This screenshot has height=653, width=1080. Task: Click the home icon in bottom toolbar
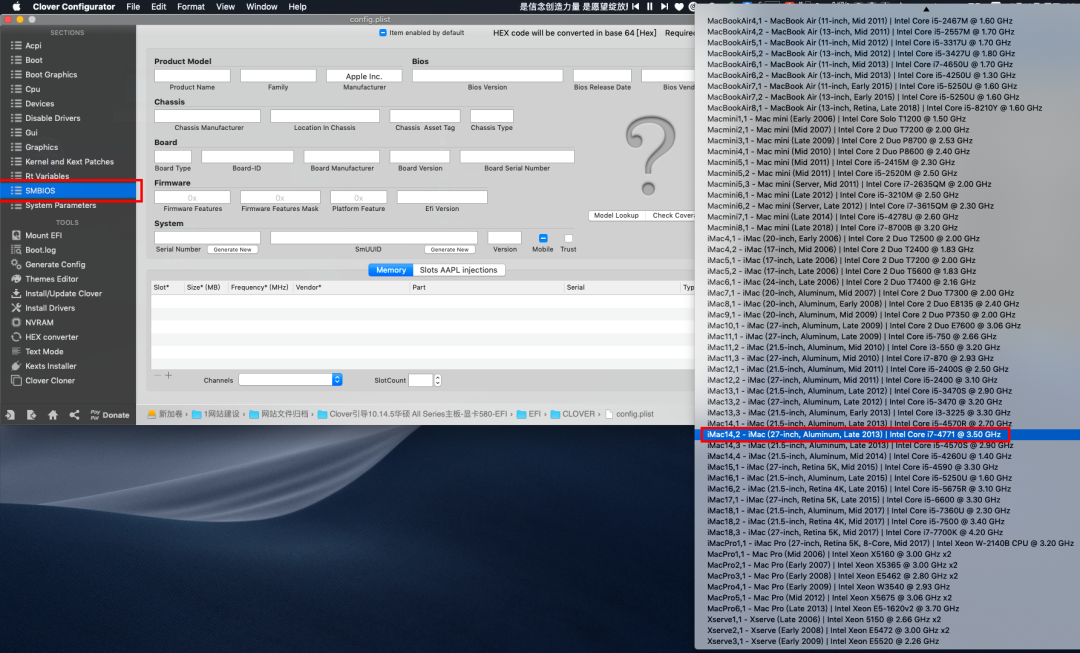pyautogui.click(x=53, y=415)
